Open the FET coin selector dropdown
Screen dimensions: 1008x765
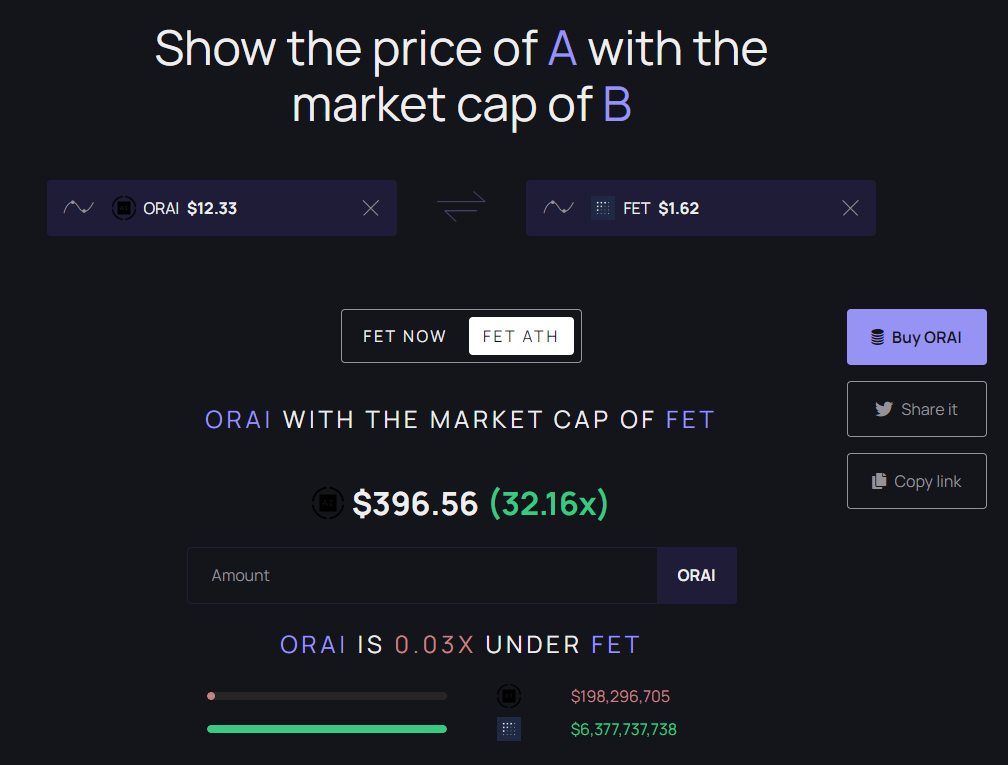(701, 208)
